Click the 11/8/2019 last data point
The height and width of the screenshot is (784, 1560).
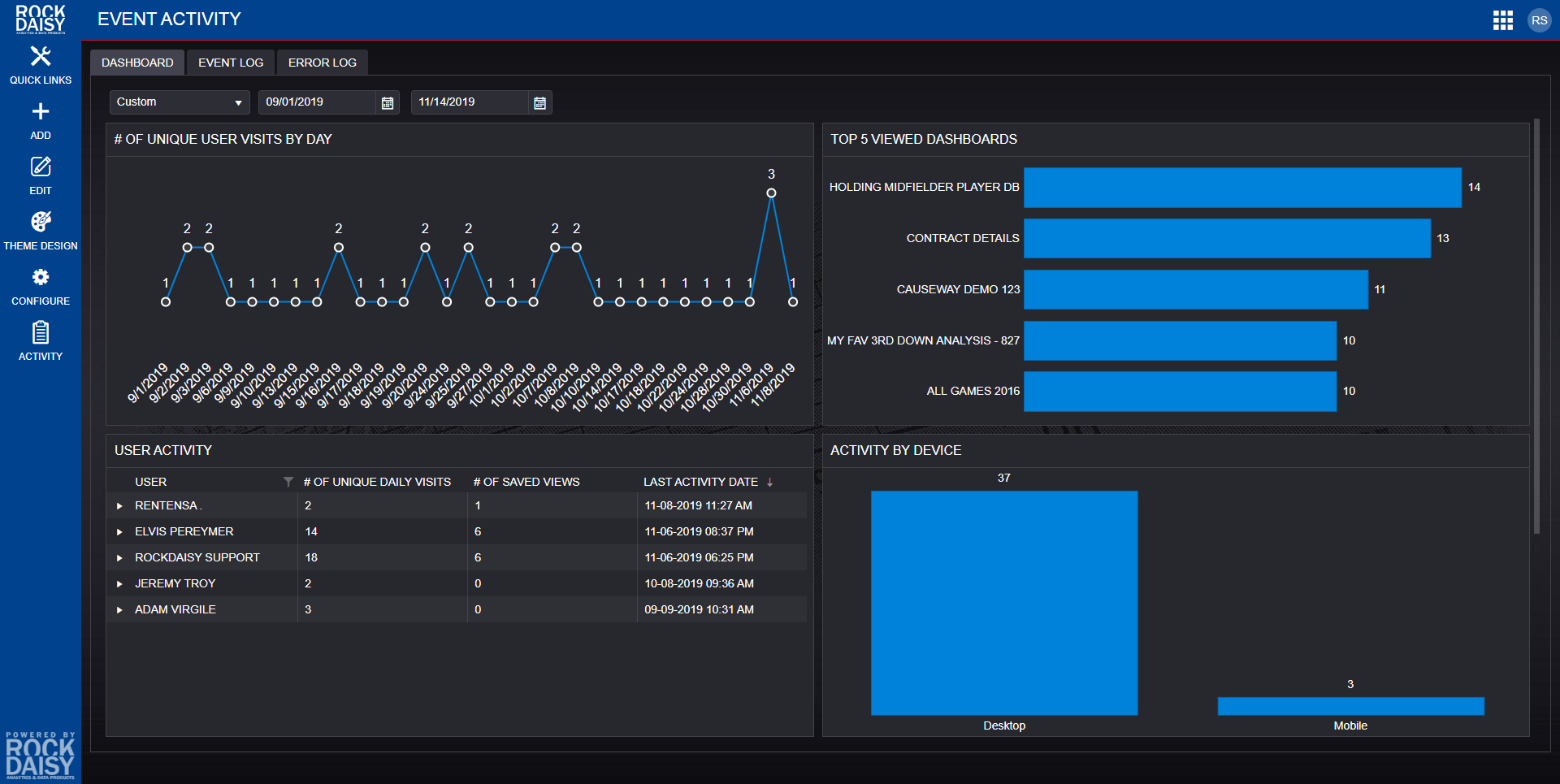[x=793, y=302]
